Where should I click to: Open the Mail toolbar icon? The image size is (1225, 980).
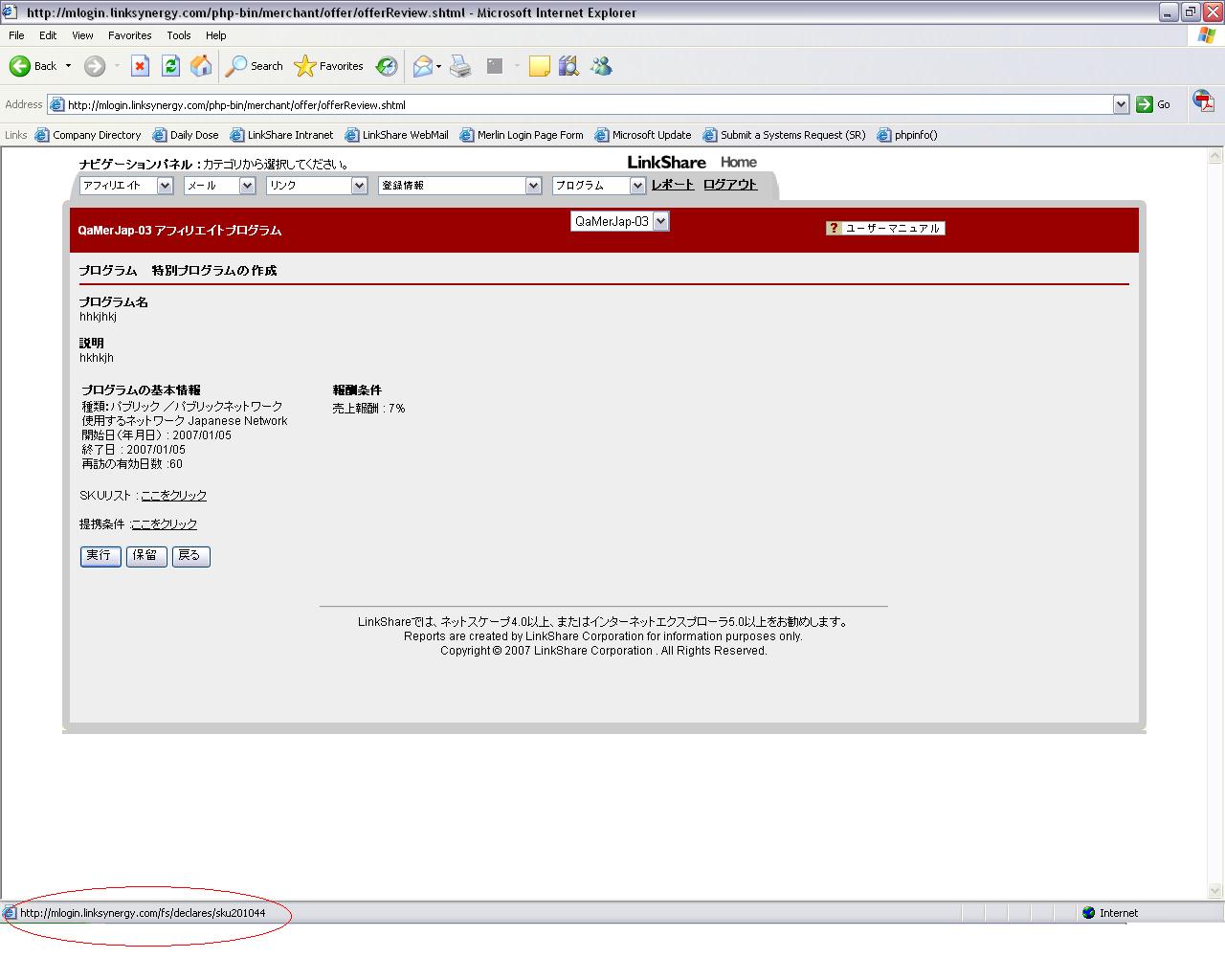(x=423, y=66)
